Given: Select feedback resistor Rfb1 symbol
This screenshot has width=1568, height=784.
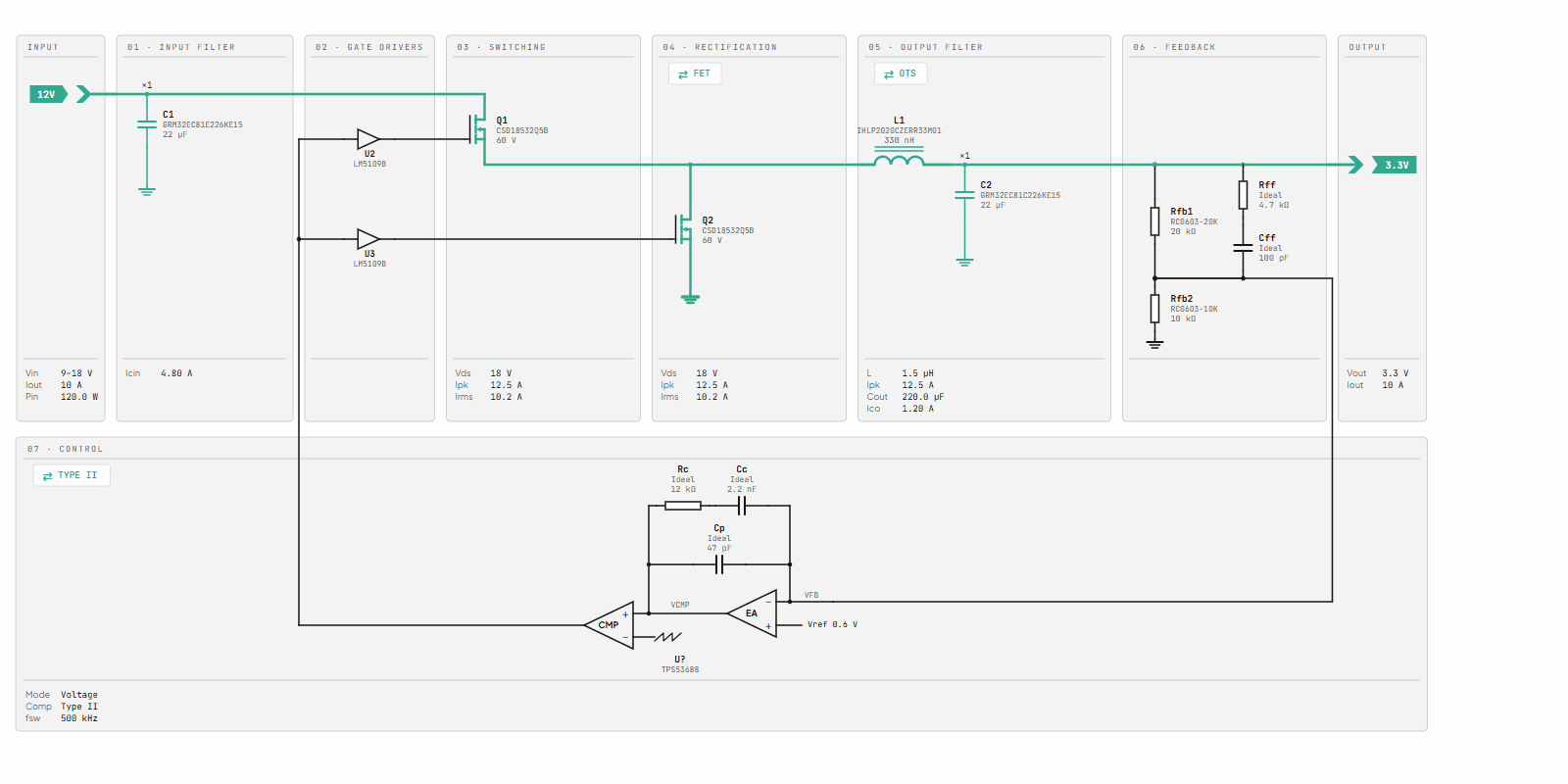Looking at the screenshot, I should [x=1154, y=221].
